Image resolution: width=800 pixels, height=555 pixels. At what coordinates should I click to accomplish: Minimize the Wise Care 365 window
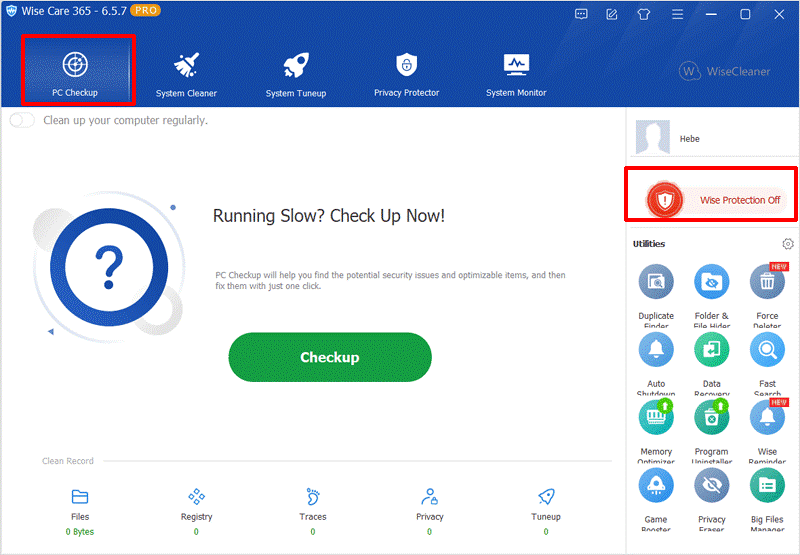[x=711, y=14]
